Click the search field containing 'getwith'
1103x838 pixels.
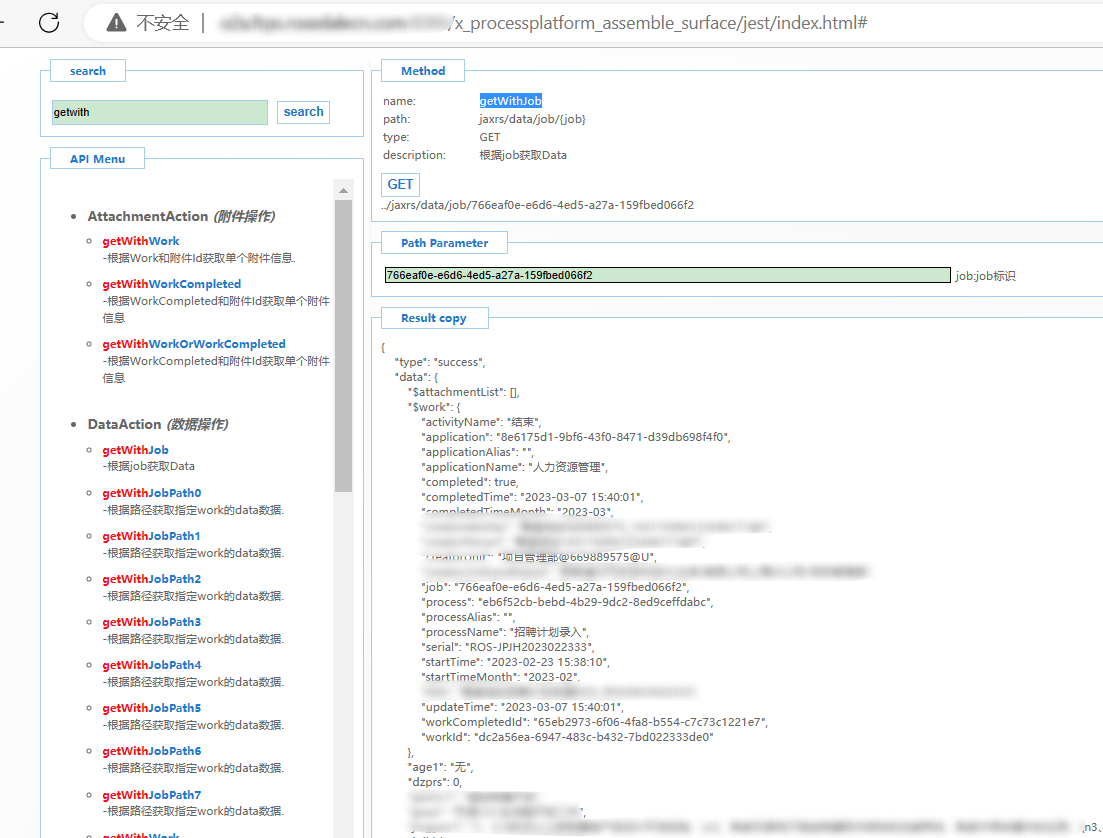click(160, 112)
